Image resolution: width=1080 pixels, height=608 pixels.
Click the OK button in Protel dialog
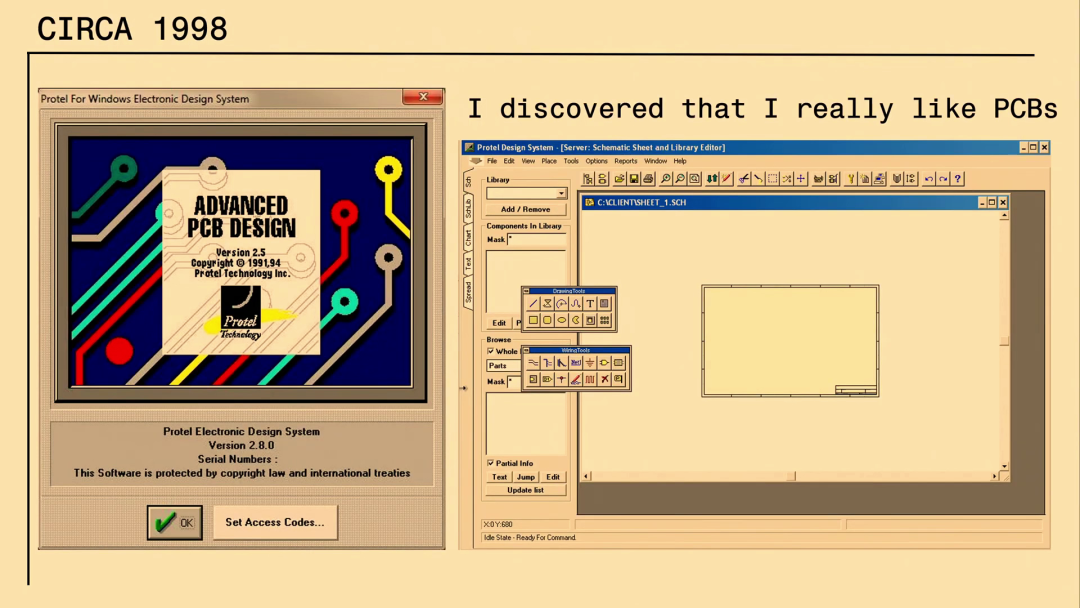[175, 523]
